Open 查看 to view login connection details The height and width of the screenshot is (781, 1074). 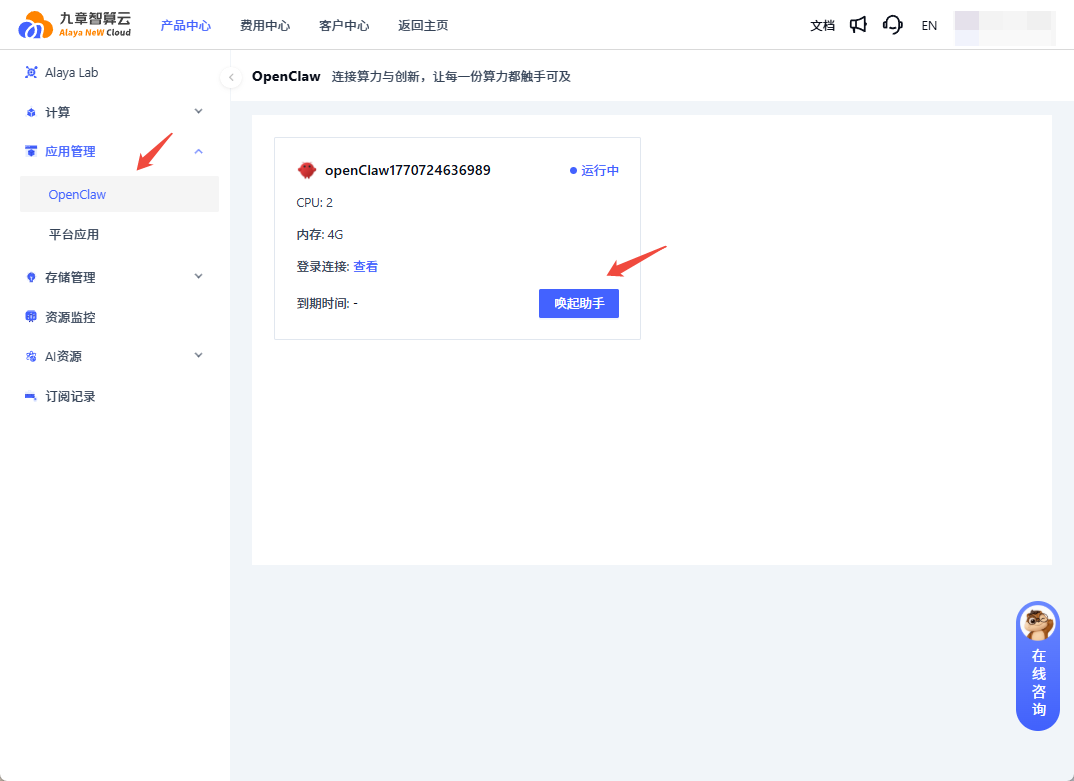(x=366, y=266)
